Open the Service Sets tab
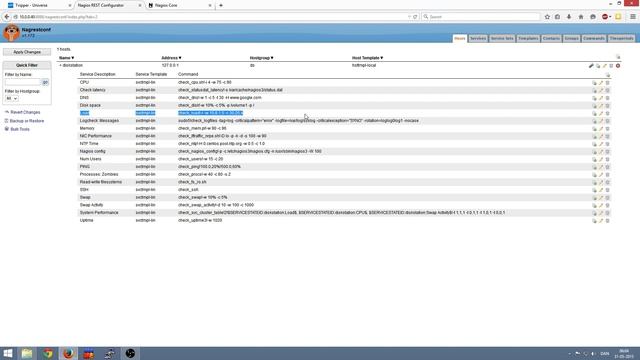The height and width of the screenshot is (360, 640). point(502,38)
